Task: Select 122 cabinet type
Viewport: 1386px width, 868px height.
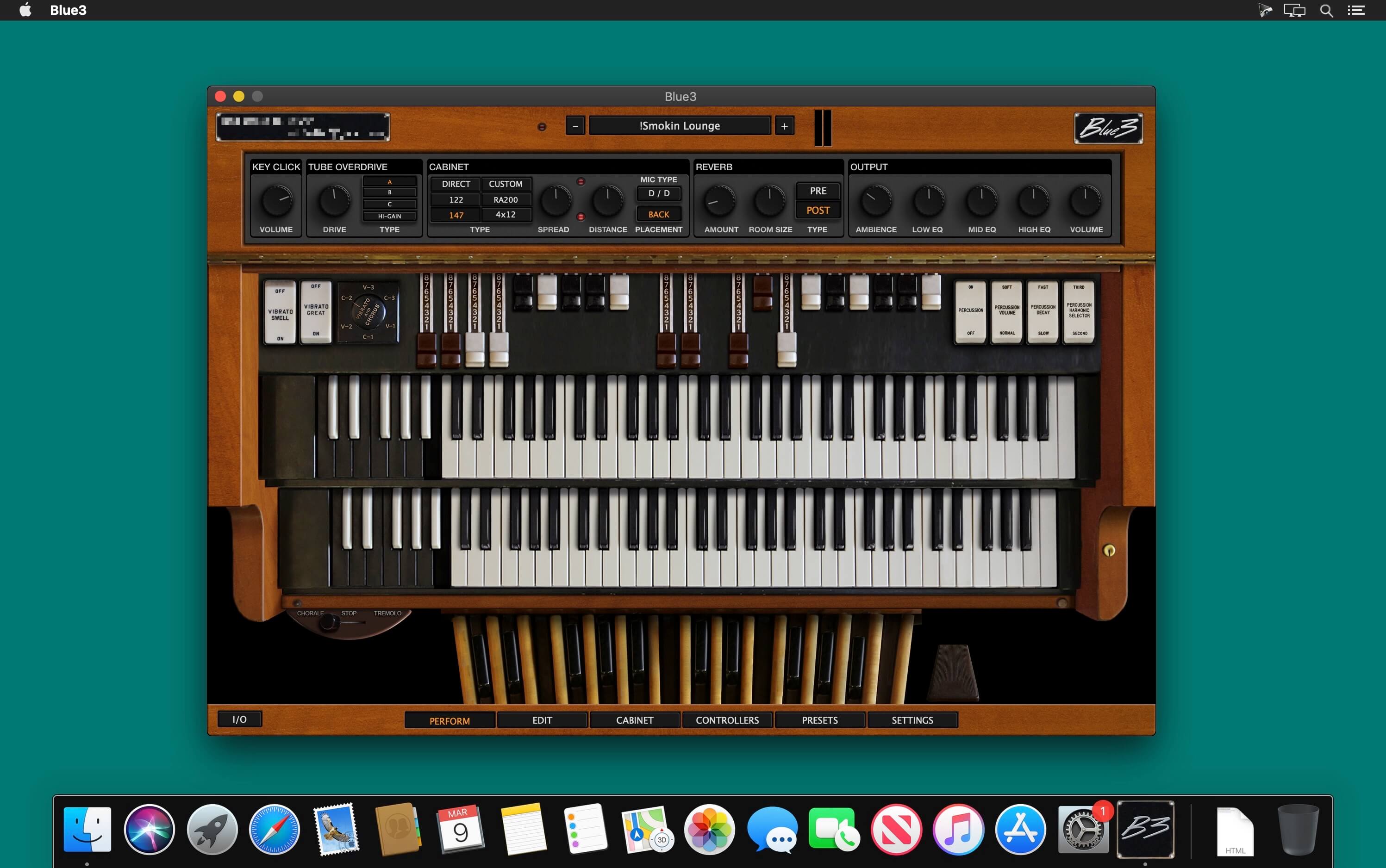Action: point(456,200)
